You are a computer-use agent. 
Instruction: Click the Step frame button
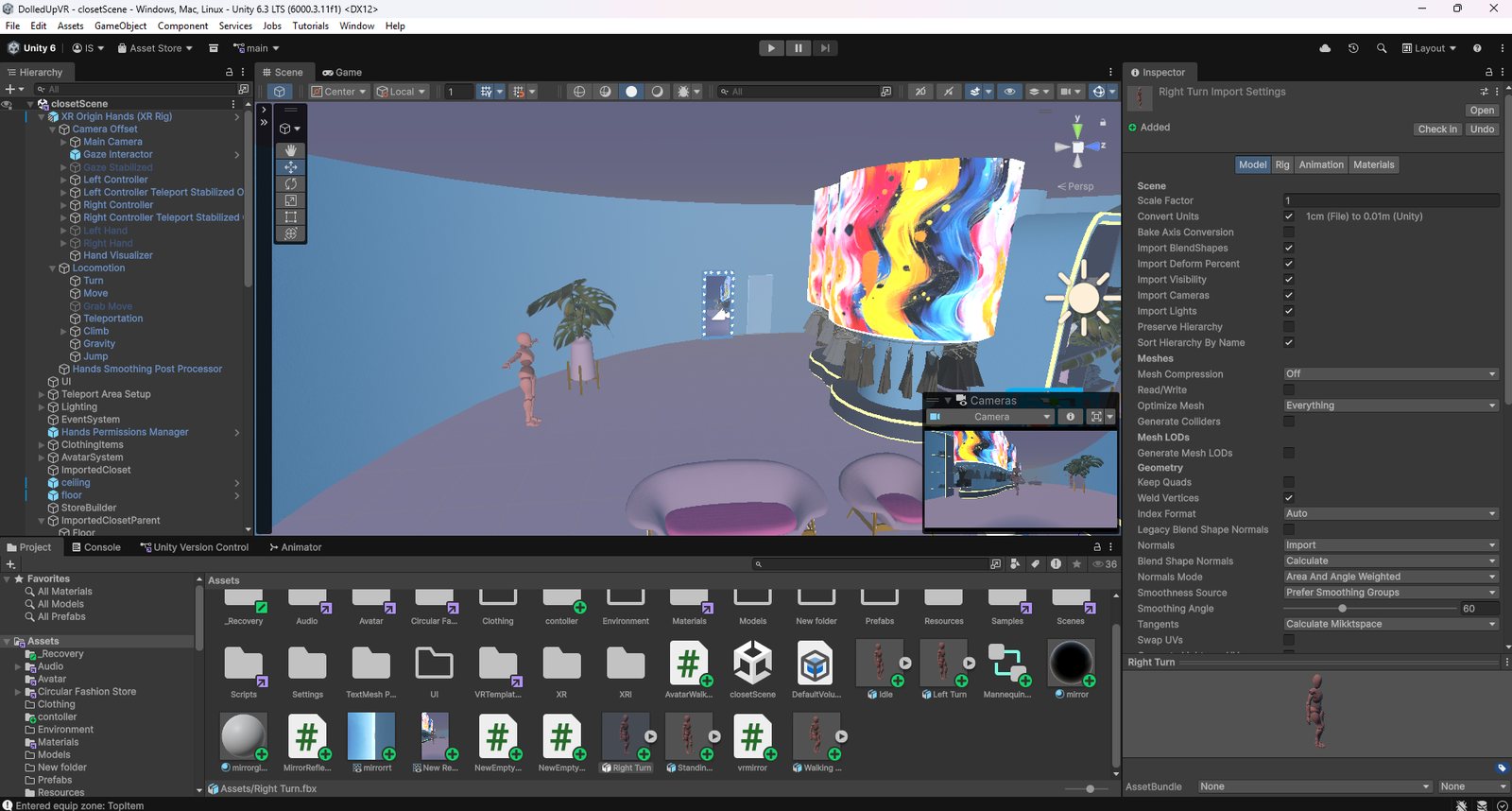[x=825, y=48]
